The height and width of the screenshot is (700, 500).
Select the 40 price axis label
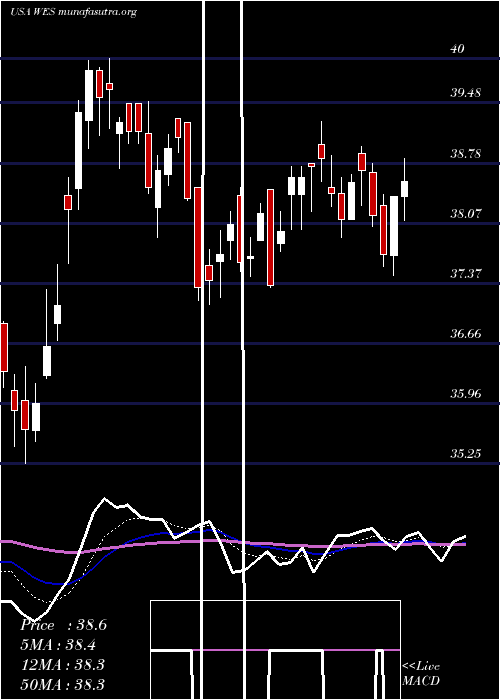point(457,48)
